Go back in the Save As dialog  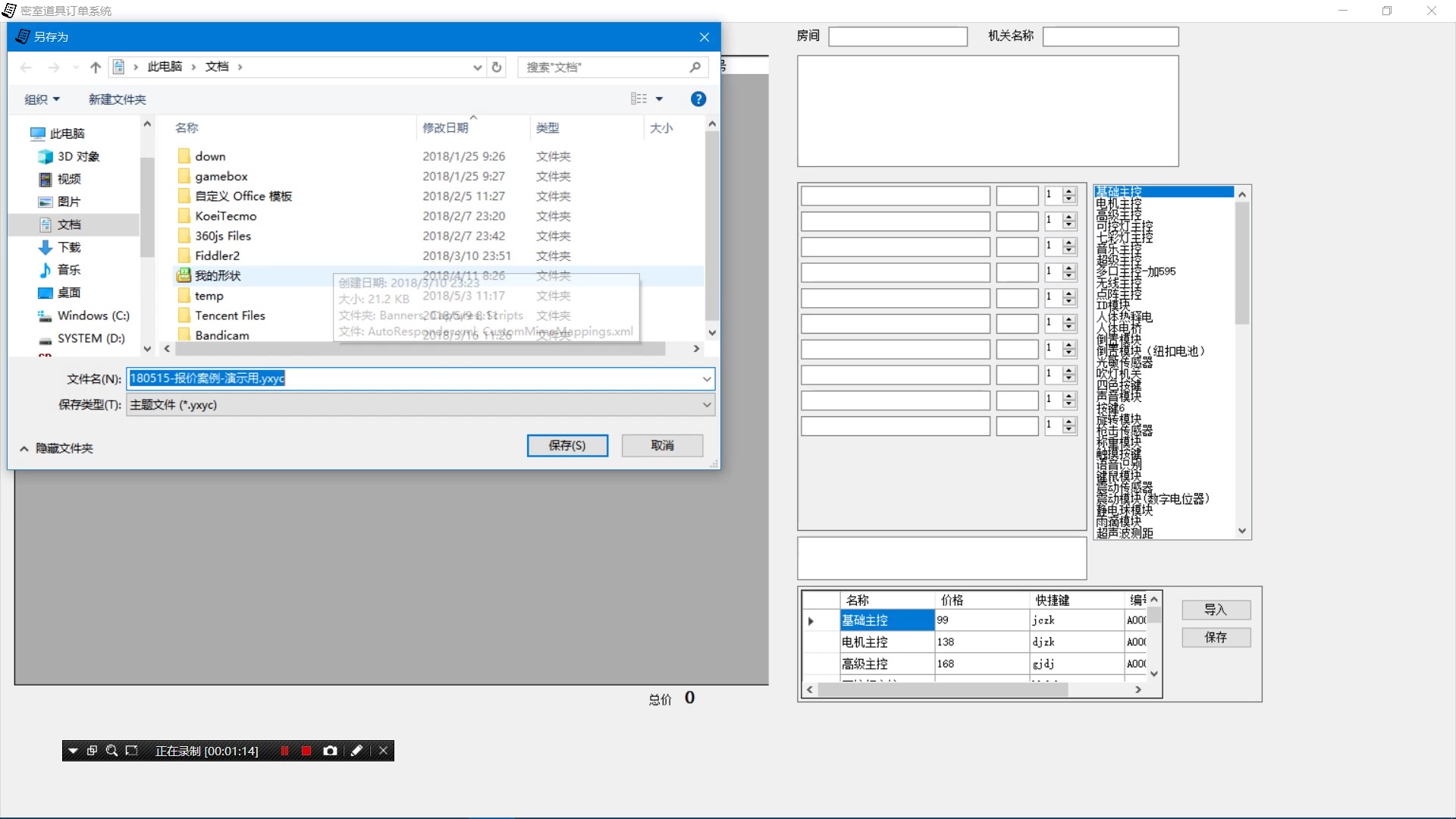(26, 67)
